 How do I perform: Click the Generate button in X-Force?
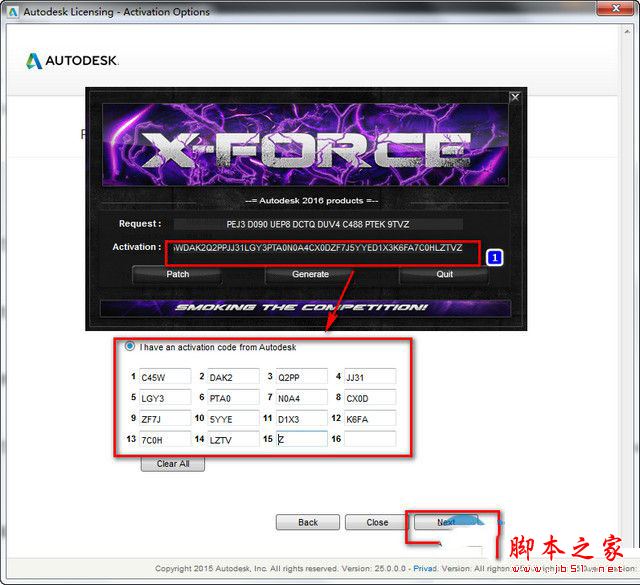tap(310, 275)
